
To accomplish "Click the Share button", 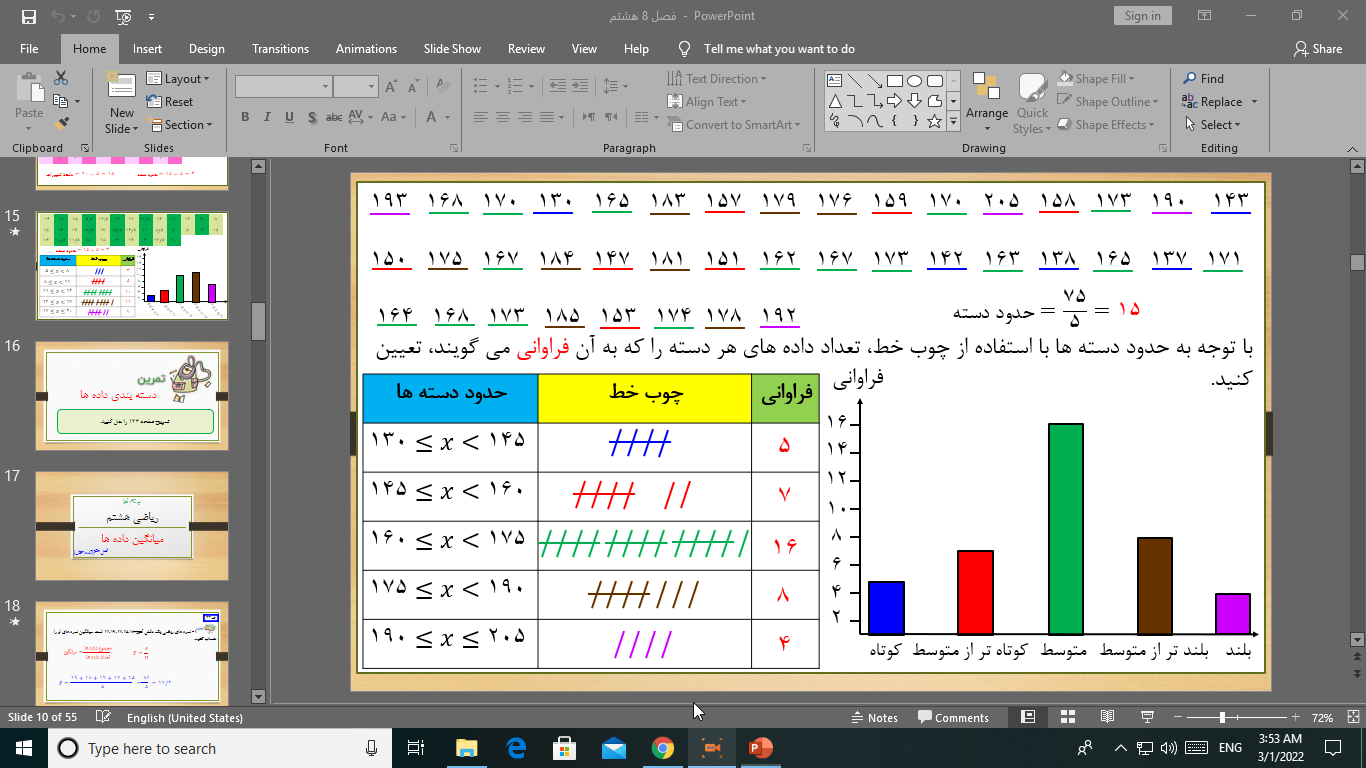I will (1317, 49).
